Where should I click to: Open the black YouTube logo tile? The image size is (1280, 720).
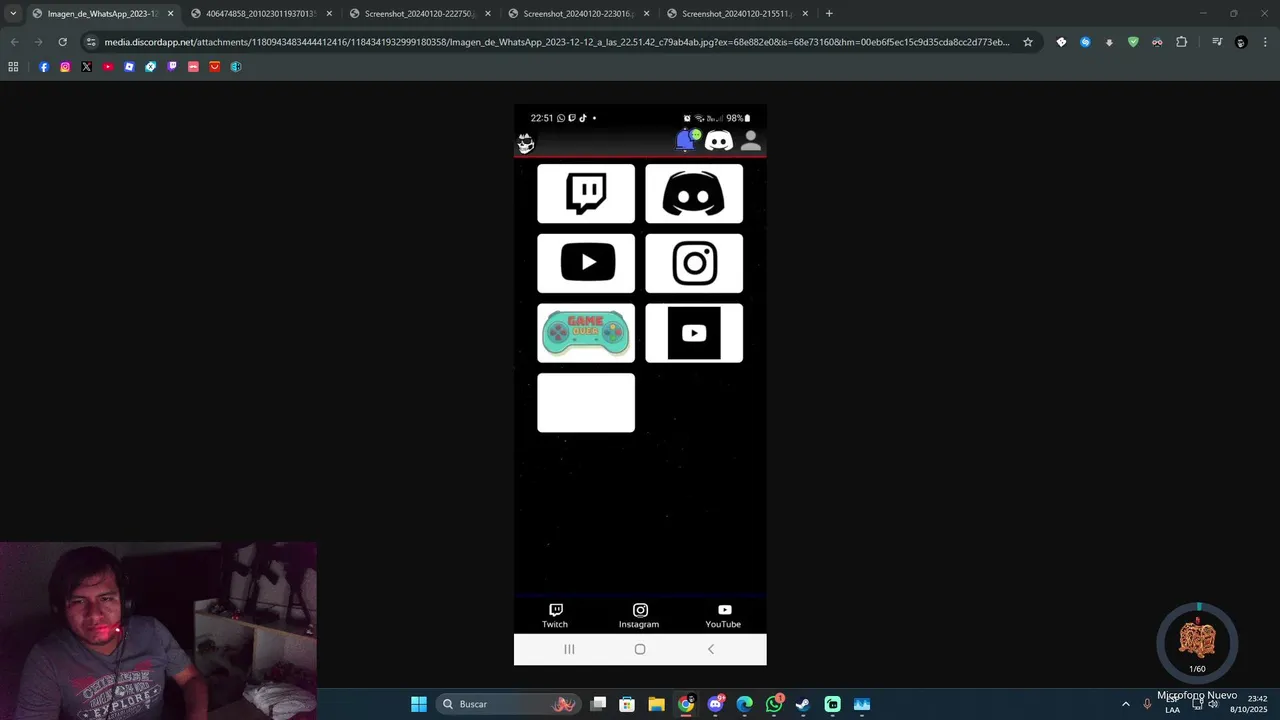click(694, 333)
